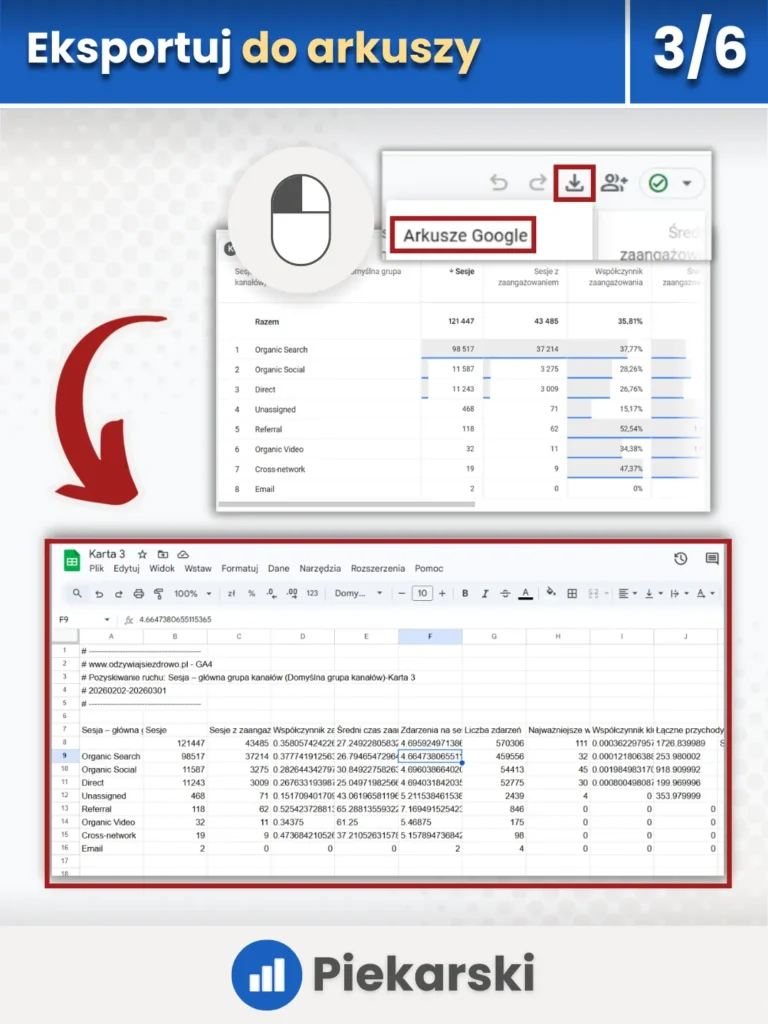Click the move to folder icon
Image resolution: width=768 pixels, height=1024 pixels.
click(163, 554)
